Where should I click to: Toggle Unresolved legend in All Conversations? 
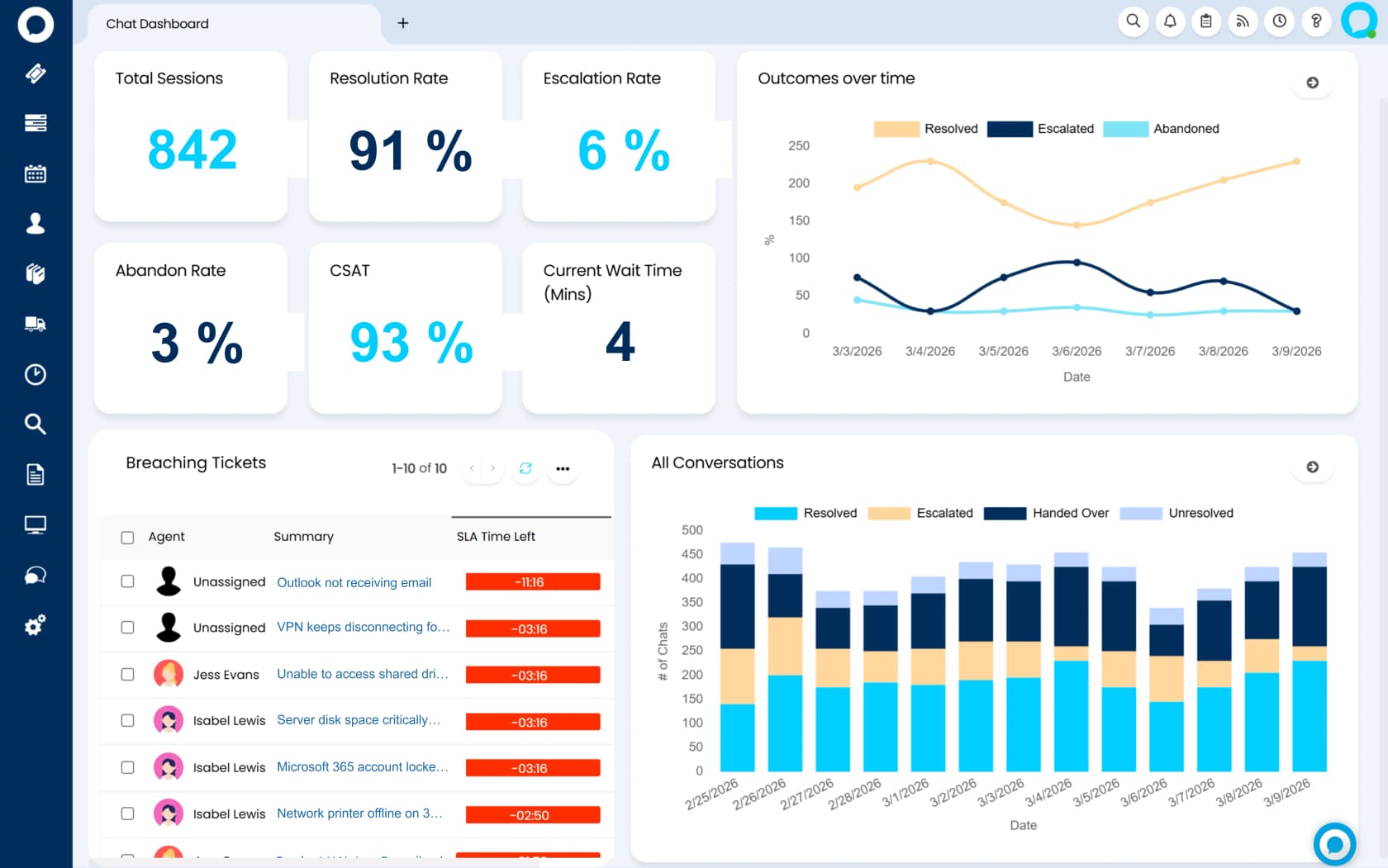[1176, 513]
